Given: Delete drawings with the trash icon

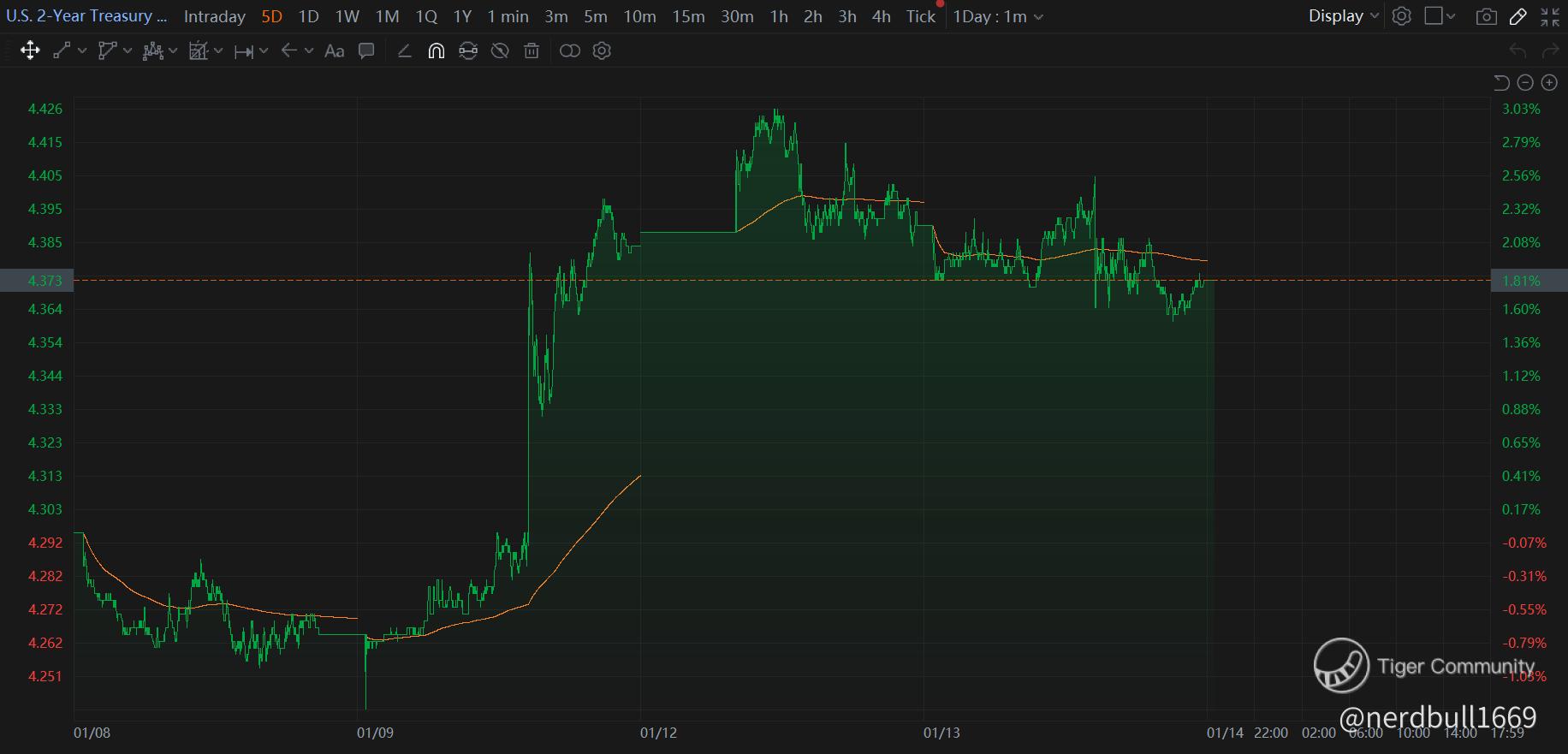Looking at the screenshot, I should [x=532, y=51].
